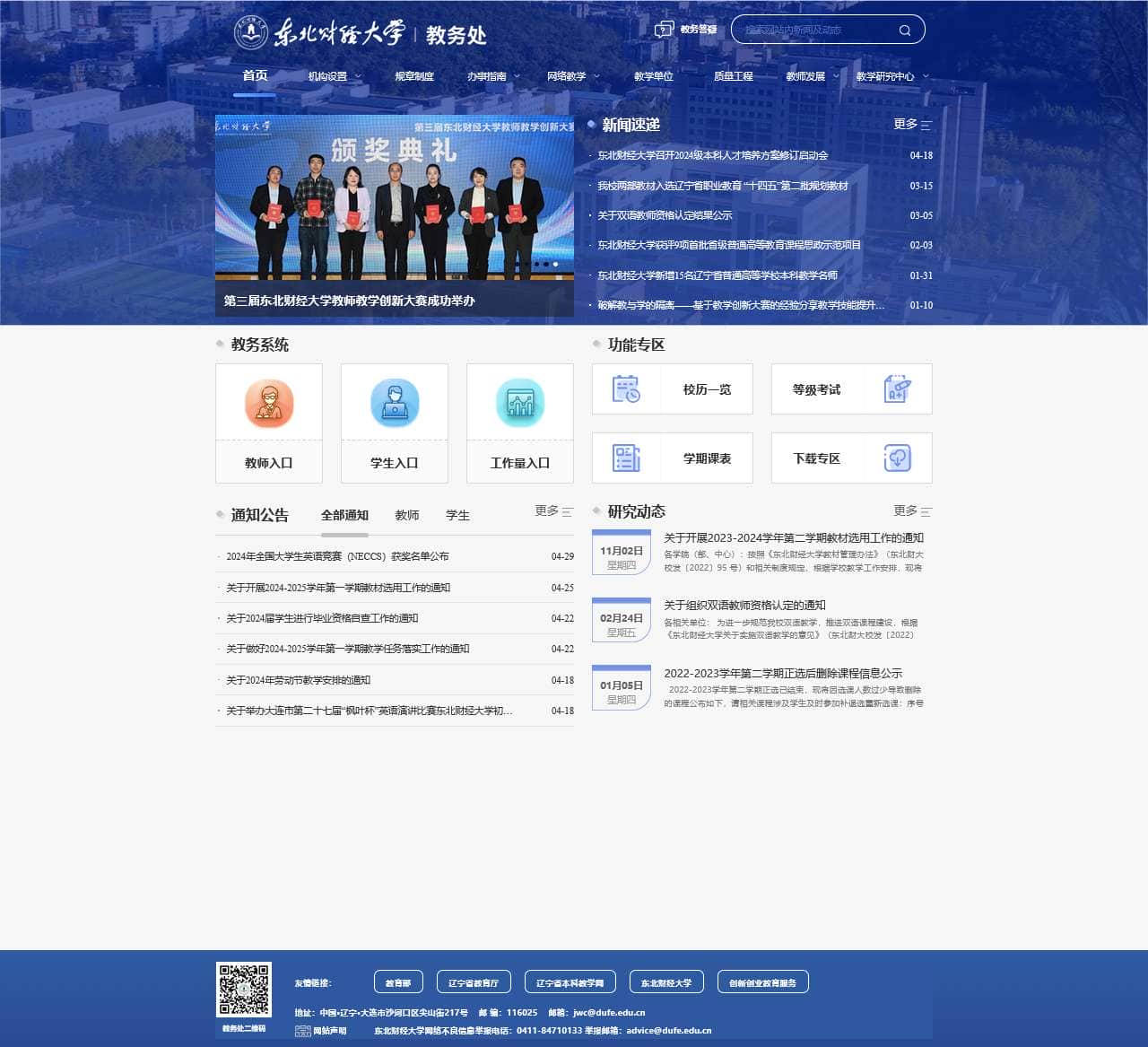
Task: Click the 更多 list icon in 通知公告
Action: tap(568, 511)
